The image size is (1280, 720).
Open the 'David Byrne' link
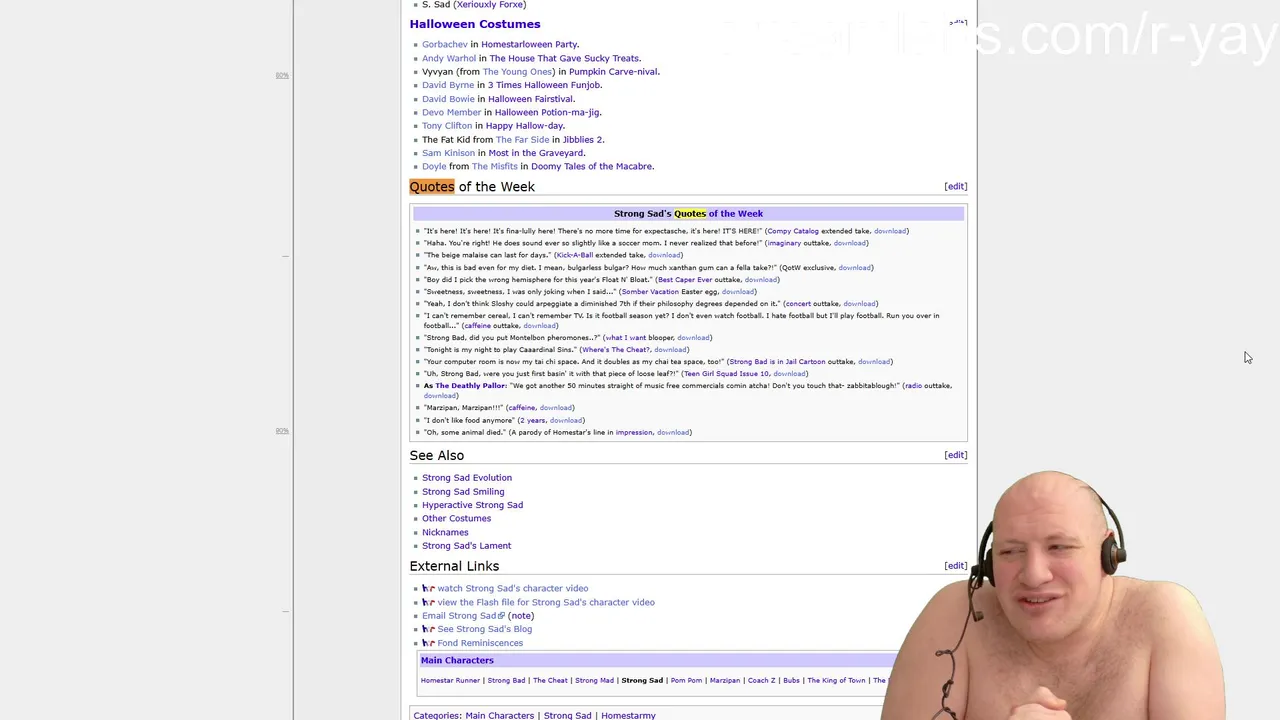[448, 85]
